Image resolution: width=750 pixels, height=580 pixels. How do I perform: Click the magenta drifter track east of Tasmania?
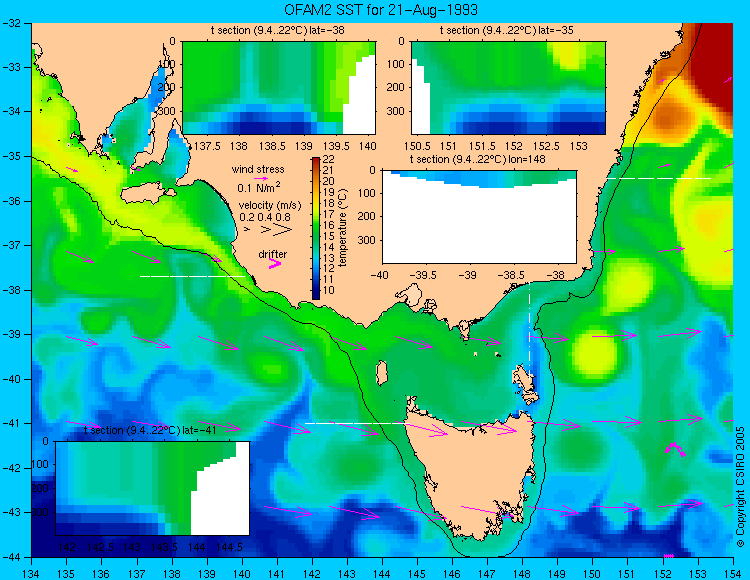pos(675,449)
